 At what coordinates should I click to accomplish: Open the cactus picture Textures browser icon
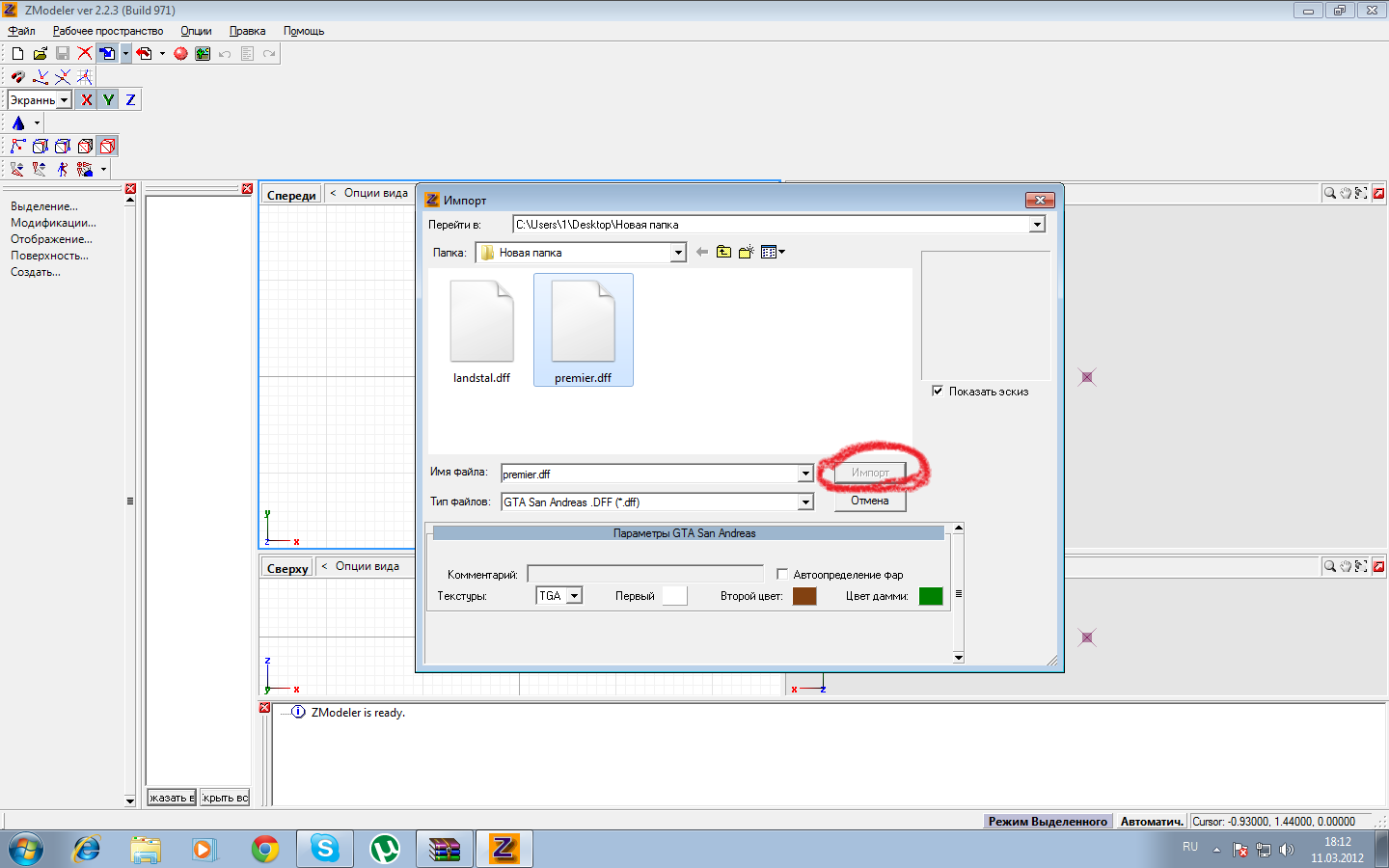pos(203,54)
